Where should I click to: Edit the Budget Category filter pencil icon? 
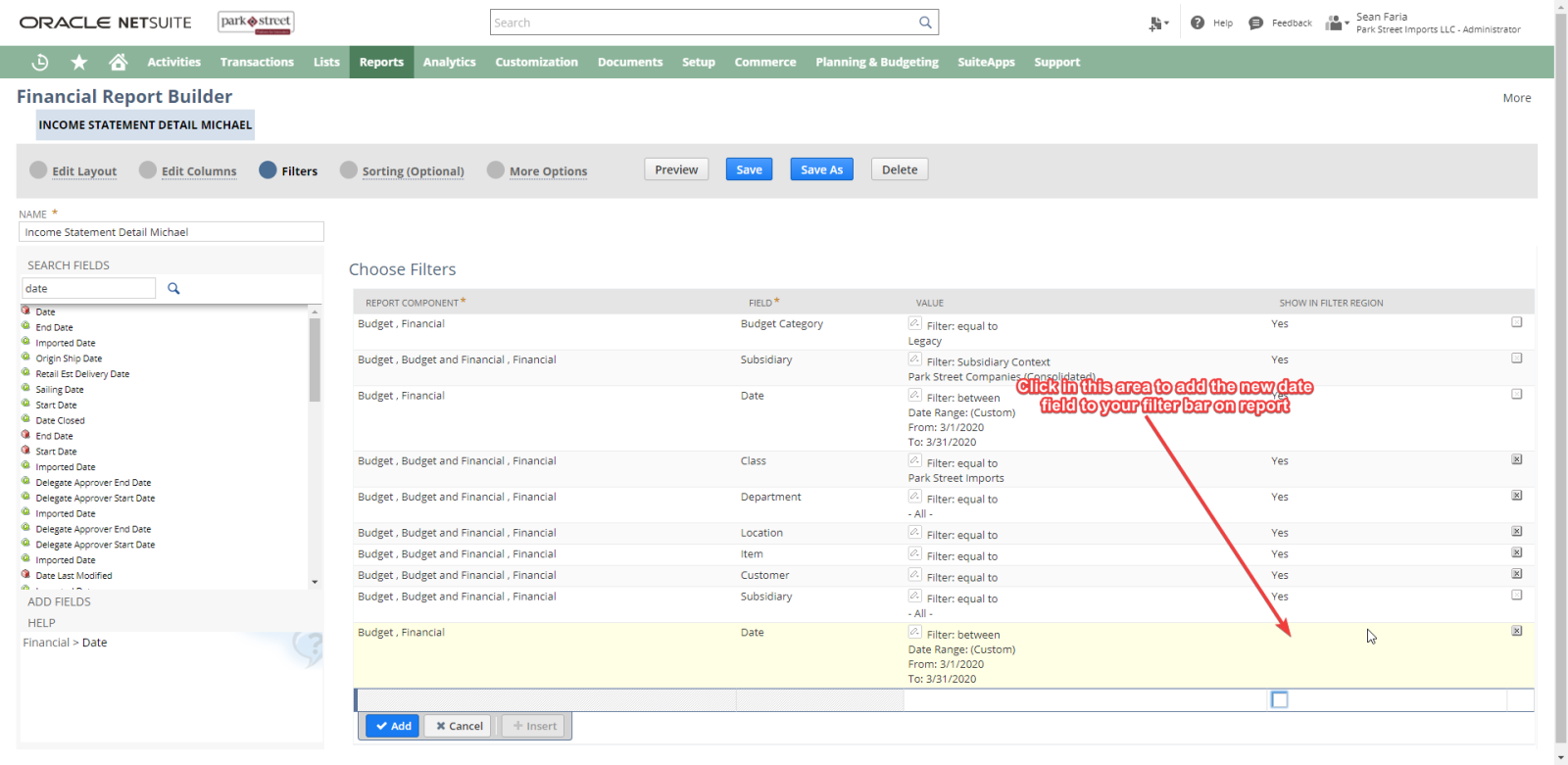[914, 323]
